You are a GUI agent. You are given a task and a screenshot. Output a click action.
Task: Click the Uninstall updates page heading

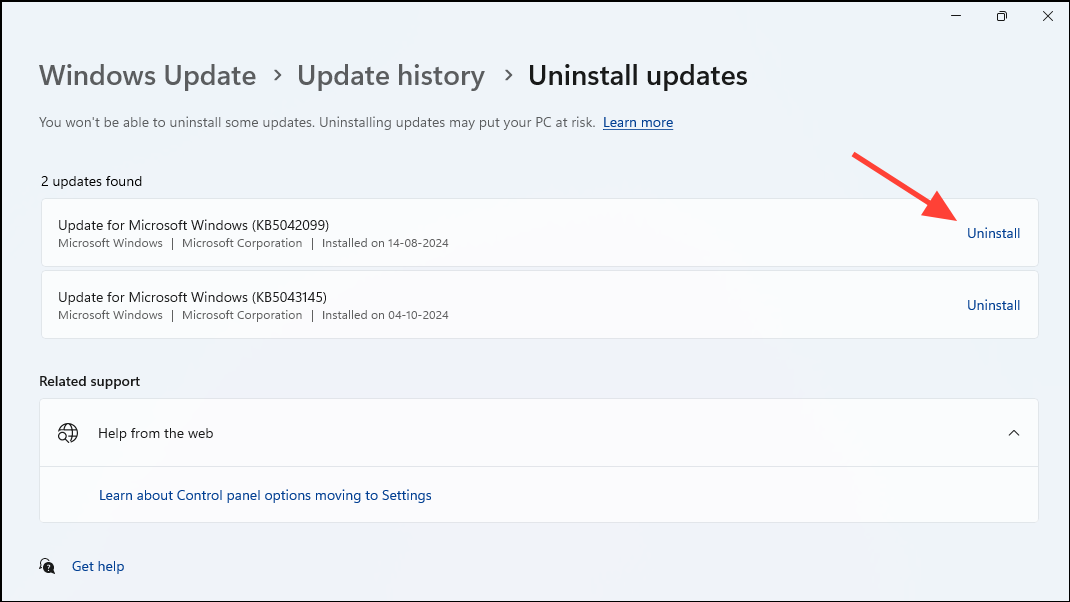click(x=637, y=75)
